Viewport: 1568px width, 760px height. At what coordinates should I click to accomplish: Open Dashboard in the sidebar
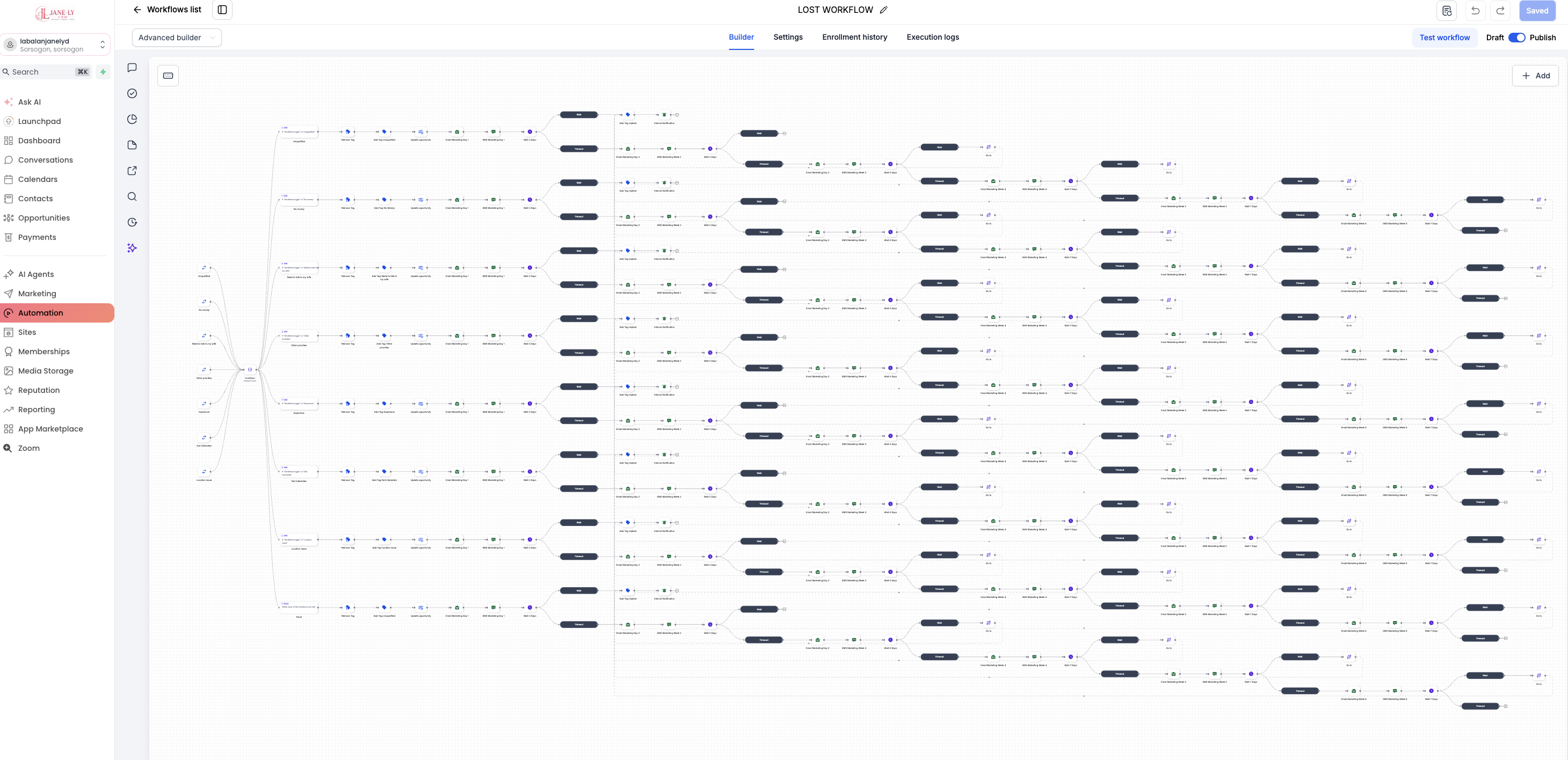click(x=56, y=141)
